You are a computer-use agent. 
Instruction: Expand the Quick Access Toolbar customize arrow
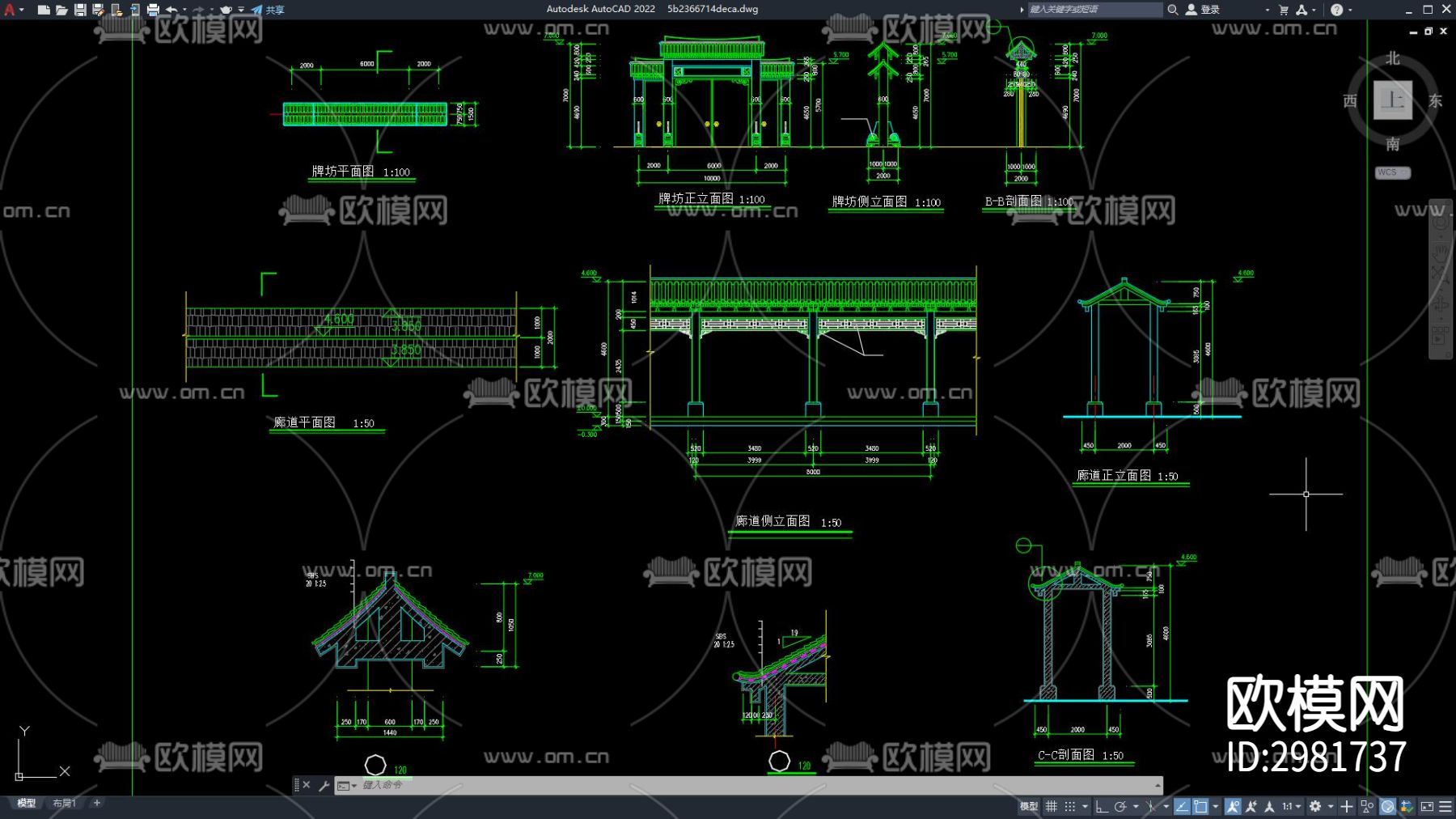pyautogui.click(x=241, y=10)
